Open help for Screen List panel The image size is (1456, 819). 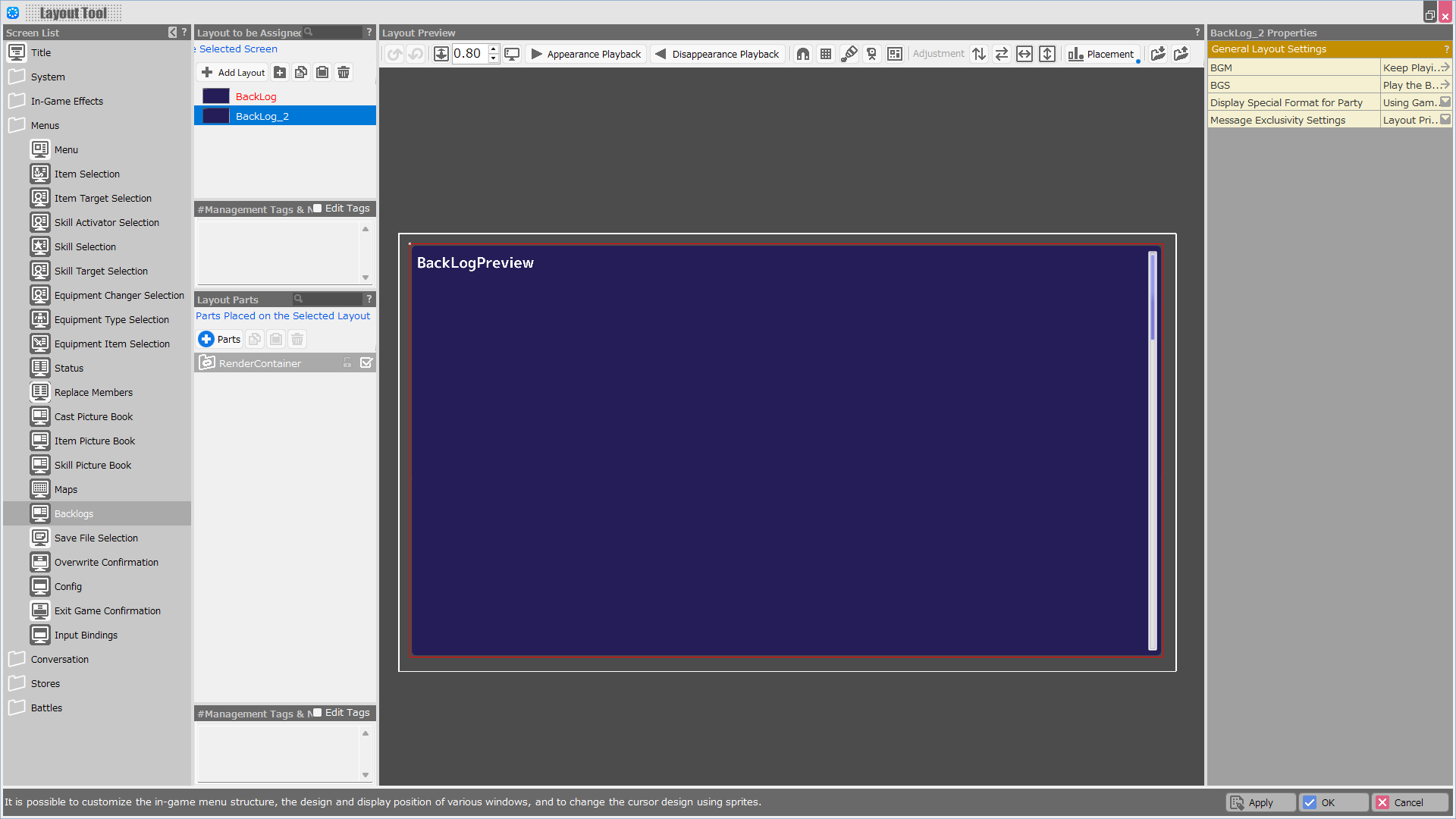pos(184,33)
